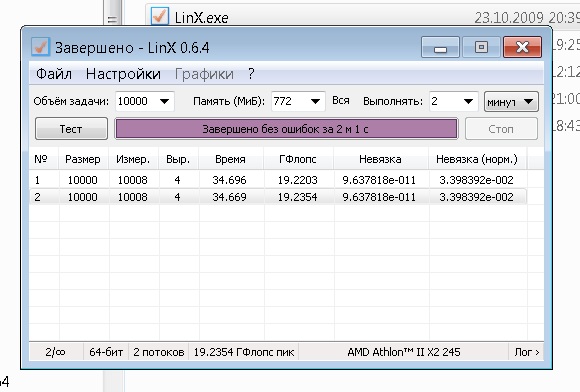Expand the Память (МиБ) dropdown arrow
Viewport: 580px width, 392px height.
315,101
